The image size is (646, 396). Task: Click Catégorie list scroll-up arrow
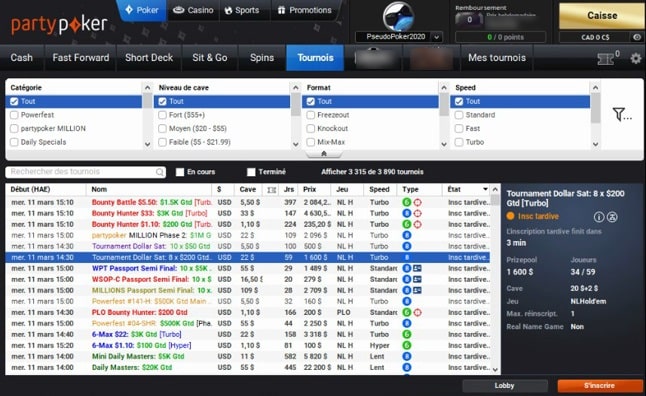[x=147, y=87]
